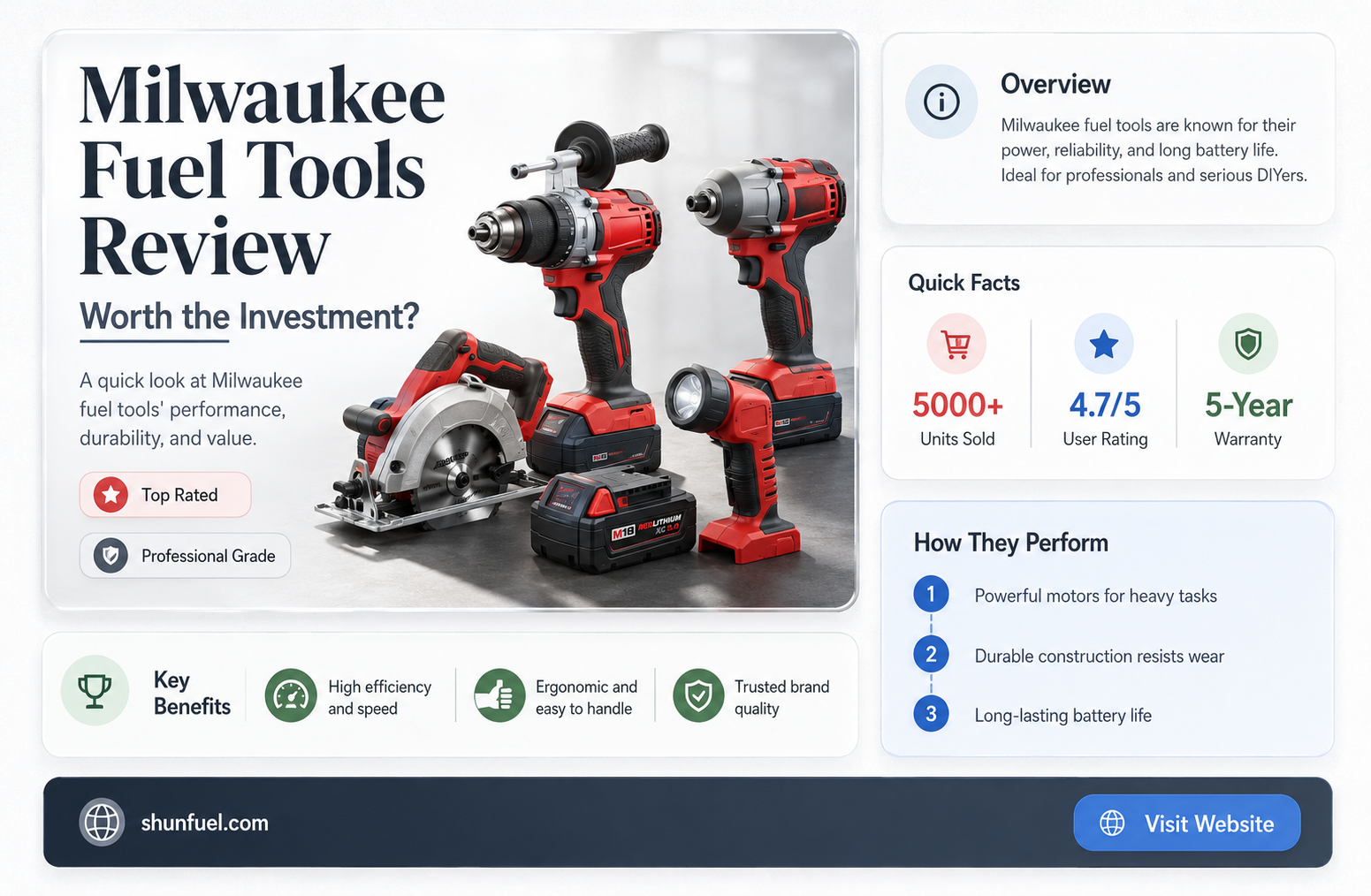Click the trophy icon near Key Benefits
The height and width of the screenshot is (896, 1371).
(95, 691)
